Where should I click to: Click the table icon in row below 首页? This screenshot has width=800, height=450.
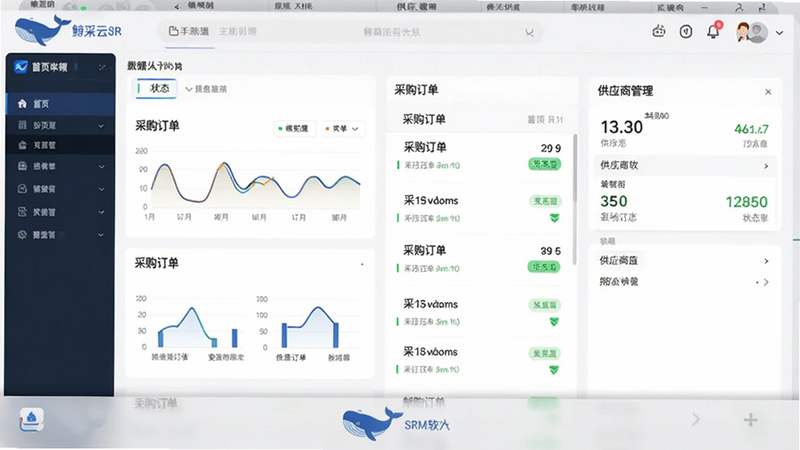[x=22, y=125]
